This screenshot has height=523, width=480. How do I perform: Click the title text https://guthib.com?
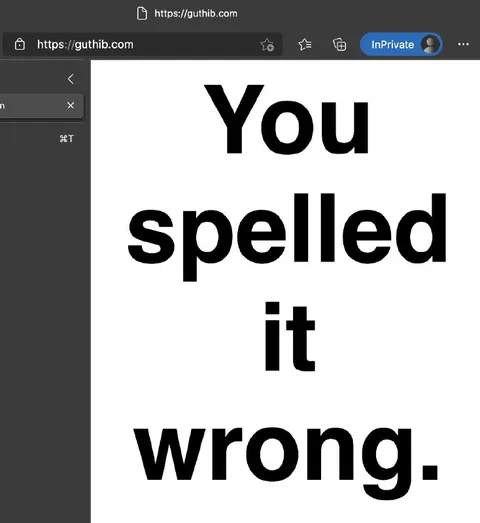pyautogui.click(x=196, y=14)
